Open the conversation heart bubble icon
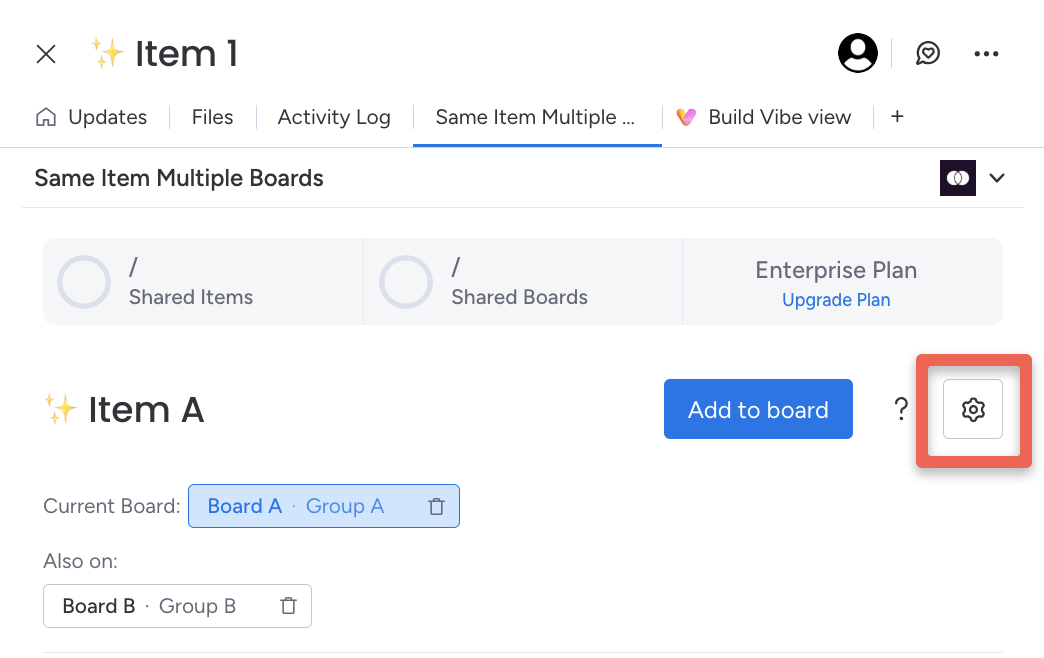Image resolution: width=1044 pixels, height=658 pixels. 927,53
